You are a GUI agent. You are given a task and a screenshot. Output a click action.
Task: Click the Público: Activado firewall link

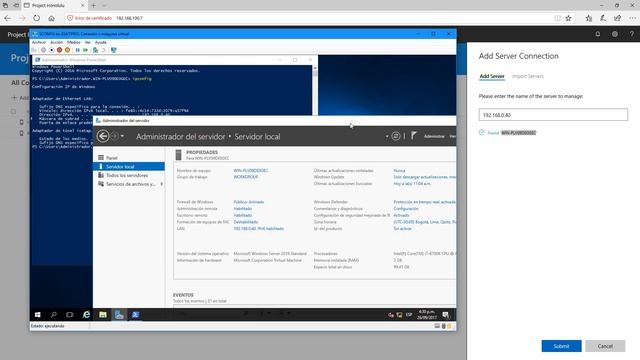[249, 202]
